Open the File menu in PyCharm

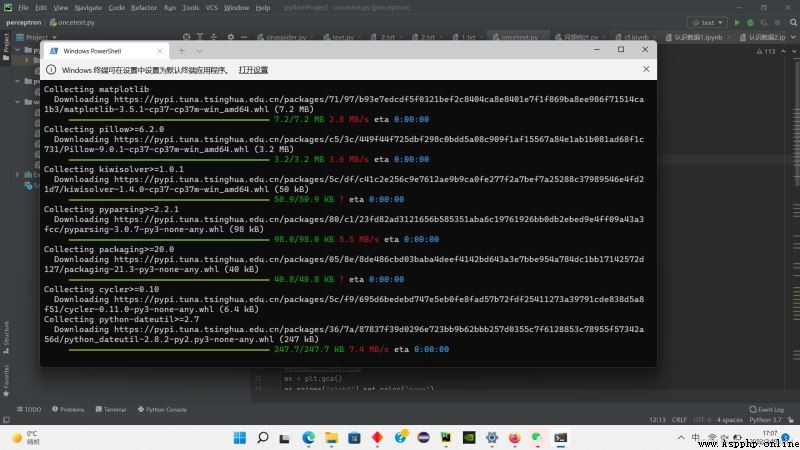click(x=23, y=8)
